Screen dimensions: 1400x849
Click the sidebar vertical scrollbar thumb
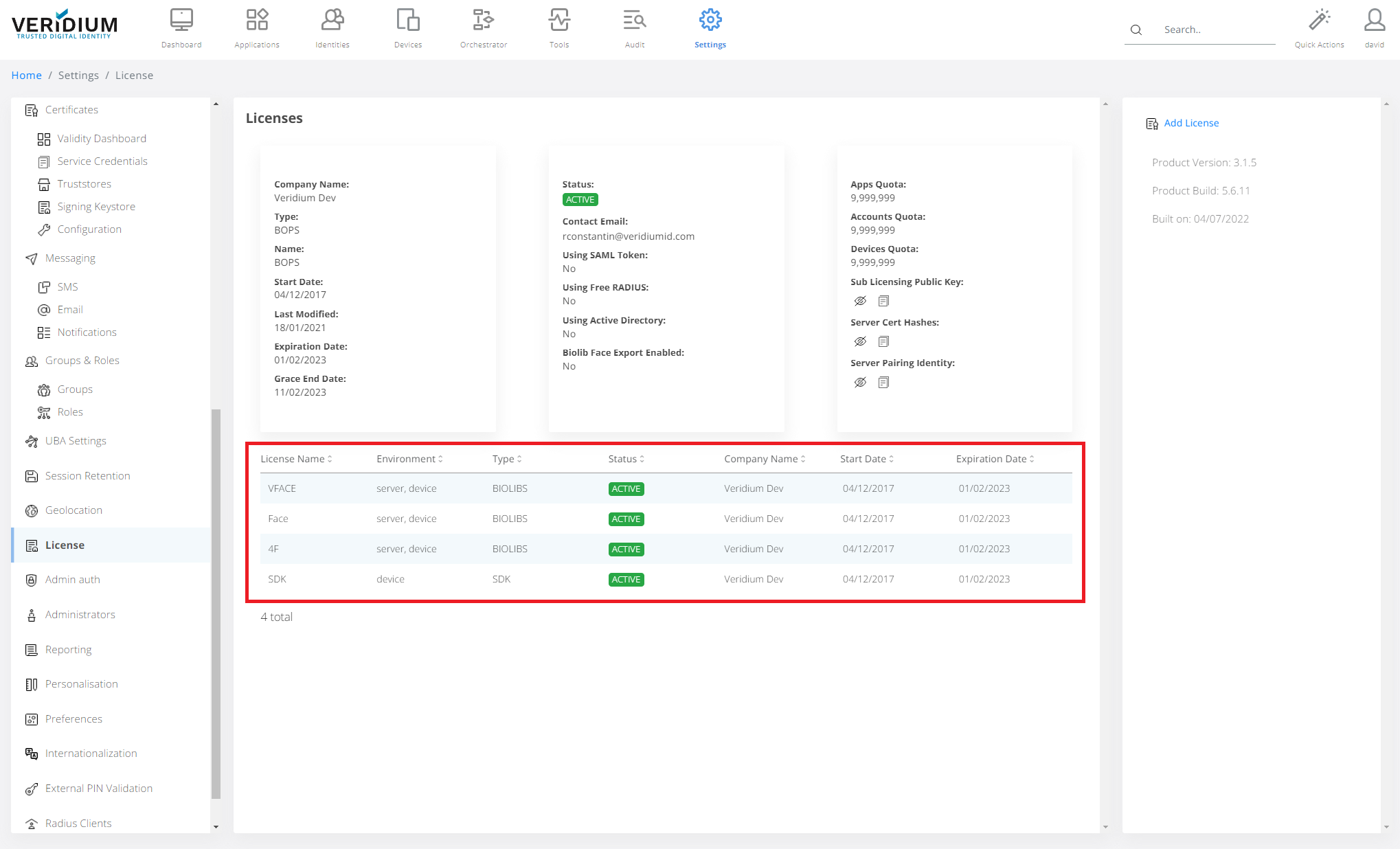tap(216, 604)
